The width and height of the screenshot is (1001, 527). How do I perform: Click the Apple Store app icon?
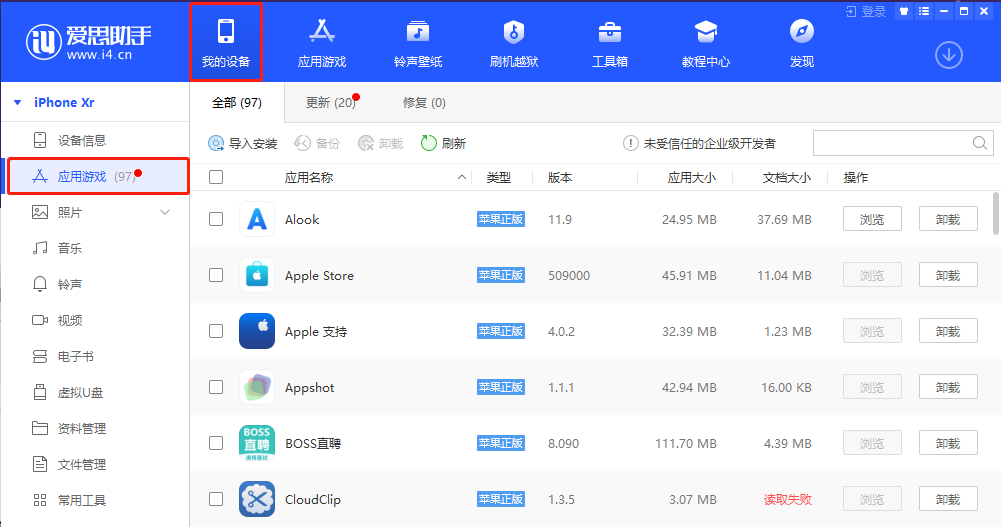pos(257,275)
